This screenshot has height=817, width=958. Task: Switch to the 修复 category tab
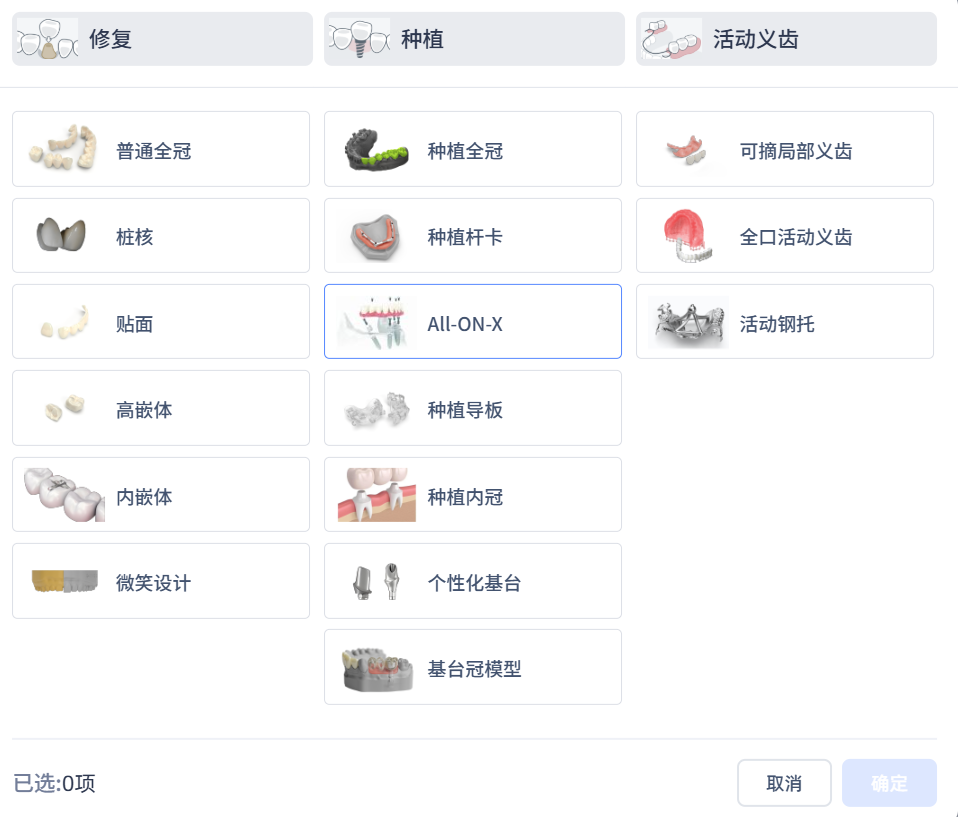(162, 39)
